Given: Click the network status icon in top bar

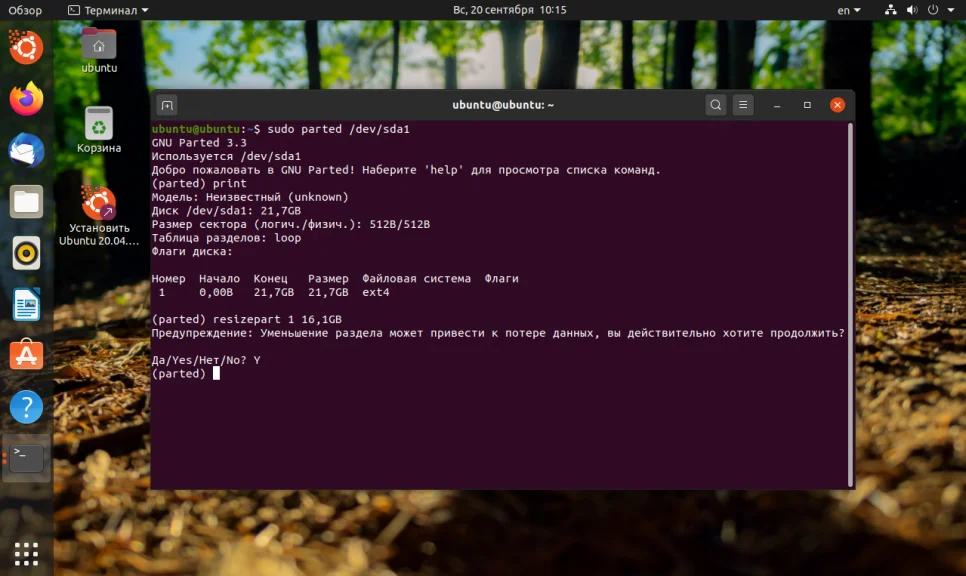Looking at the screenshot, I should pos(890,10).
